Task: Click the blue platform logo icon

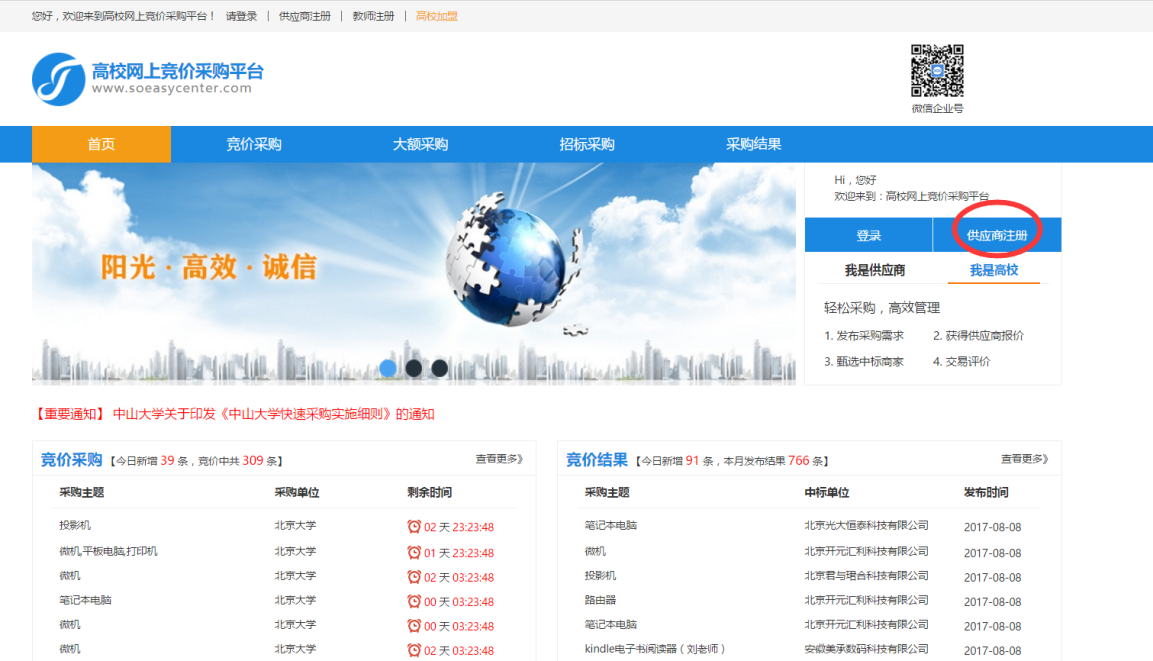Action: click(58, 79)
